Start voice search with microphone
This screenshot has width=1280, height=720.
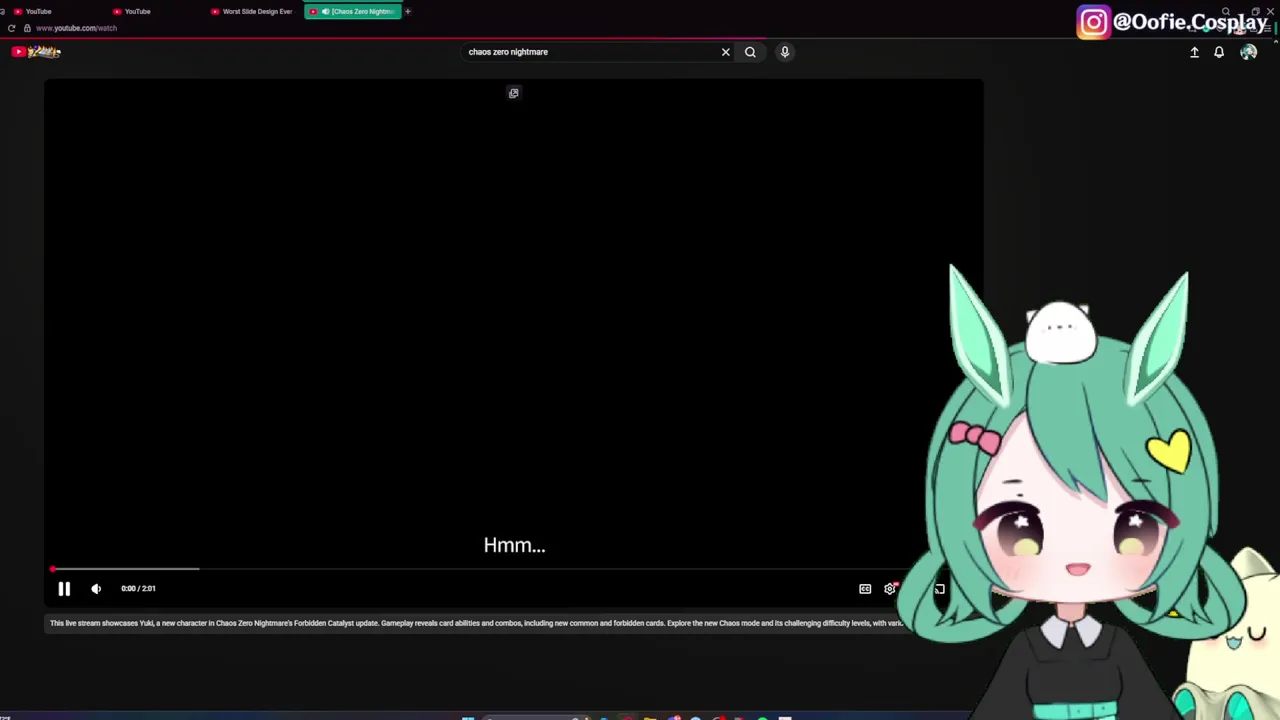[x=785, y=52]
